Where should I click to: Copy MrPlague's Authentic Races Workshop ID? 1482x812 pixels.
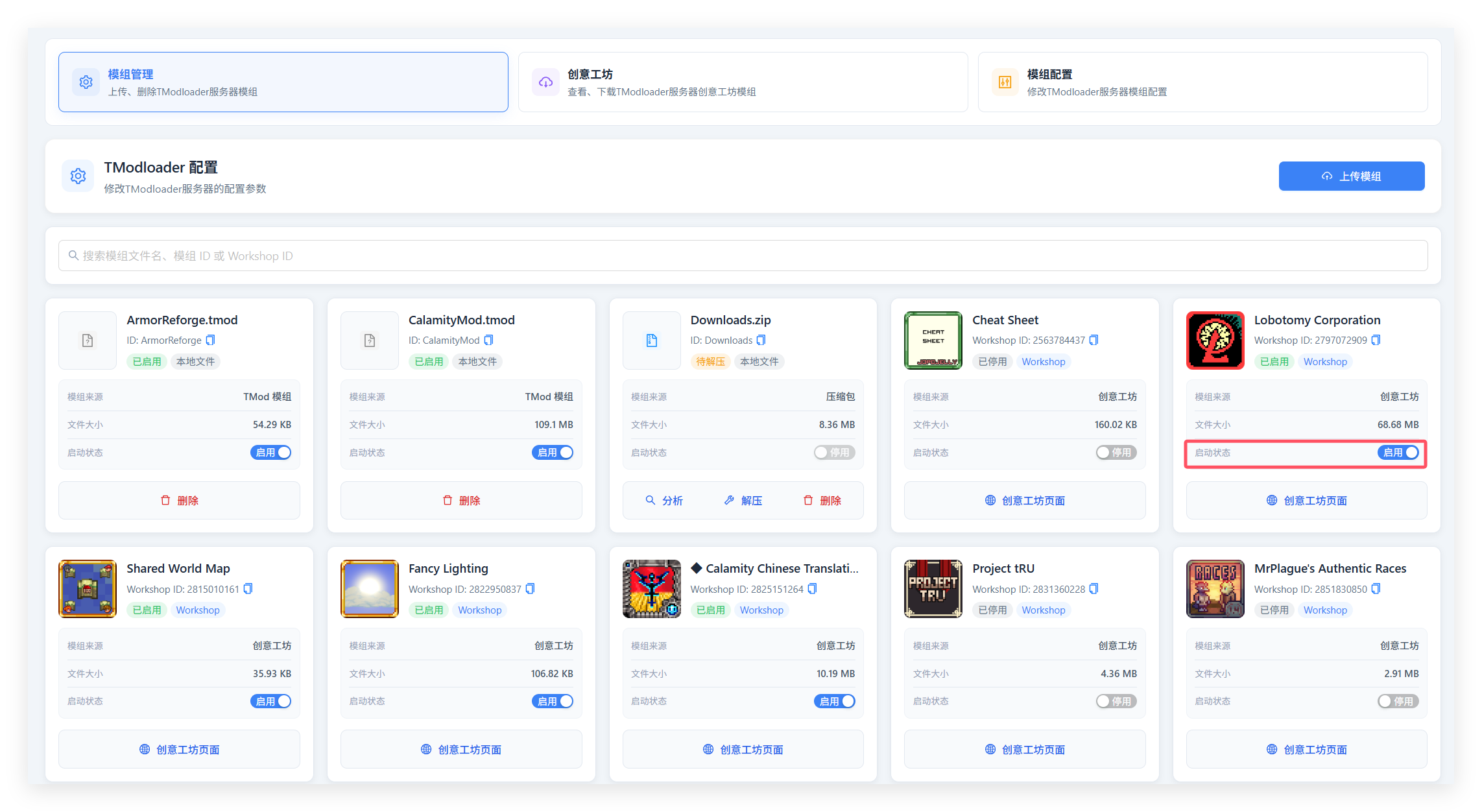click(x=1376, y=589)
